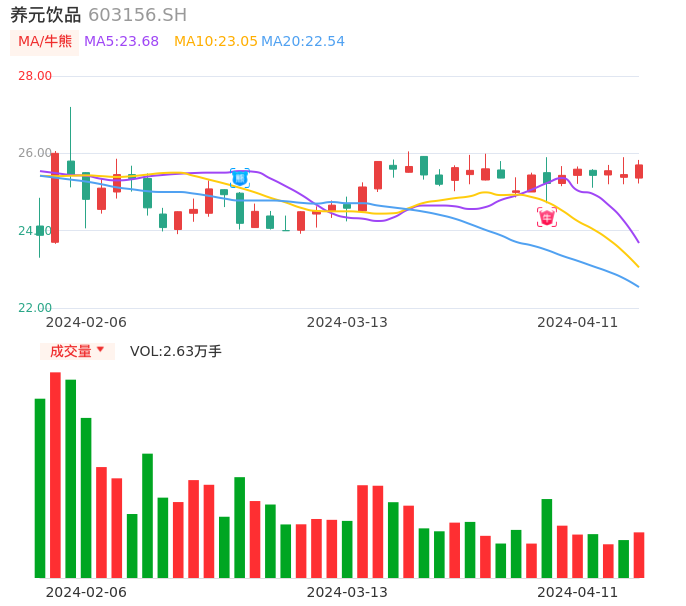This screenshot has width=686, height=606.
Task: Click 2024-02-06 date under price chart
Action: pos(86,322)
